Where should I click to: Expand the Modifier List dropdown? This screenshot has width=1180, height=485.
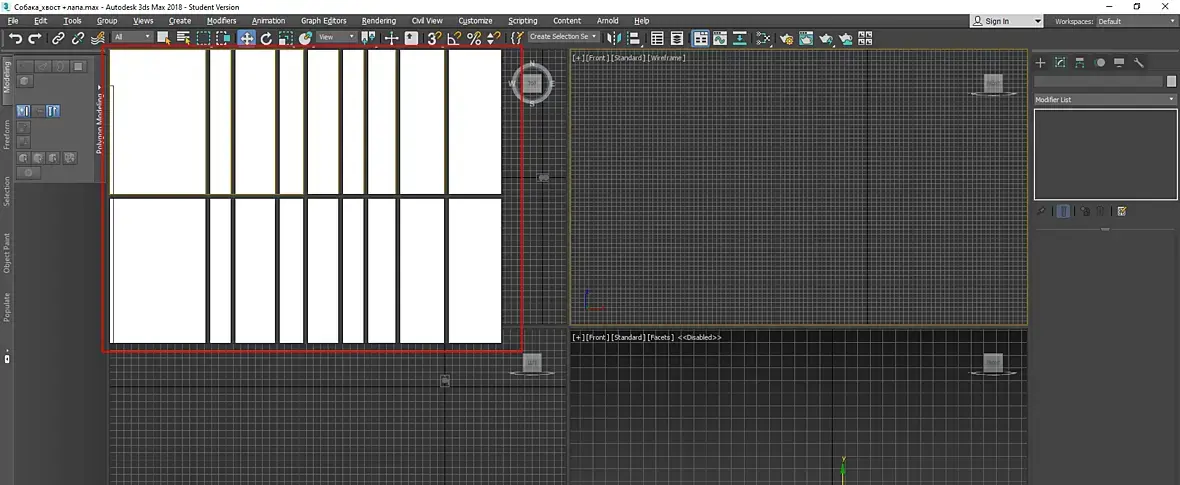point(1105,100)
